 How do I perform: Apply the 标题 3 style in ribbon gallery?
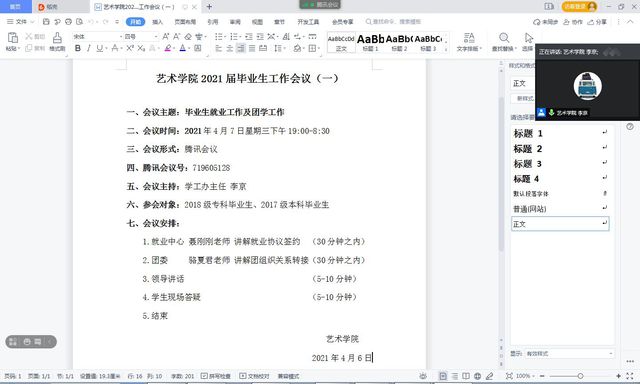(428, 42)
